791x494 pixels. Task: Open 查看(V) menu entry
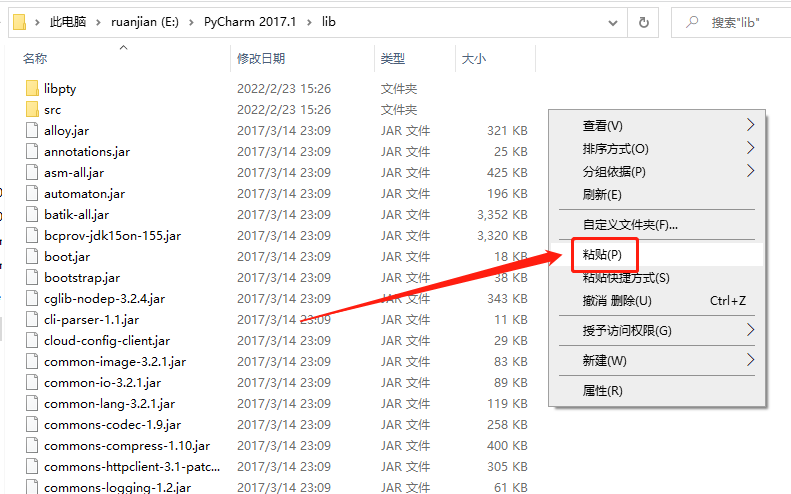click(x=657, y=125)
